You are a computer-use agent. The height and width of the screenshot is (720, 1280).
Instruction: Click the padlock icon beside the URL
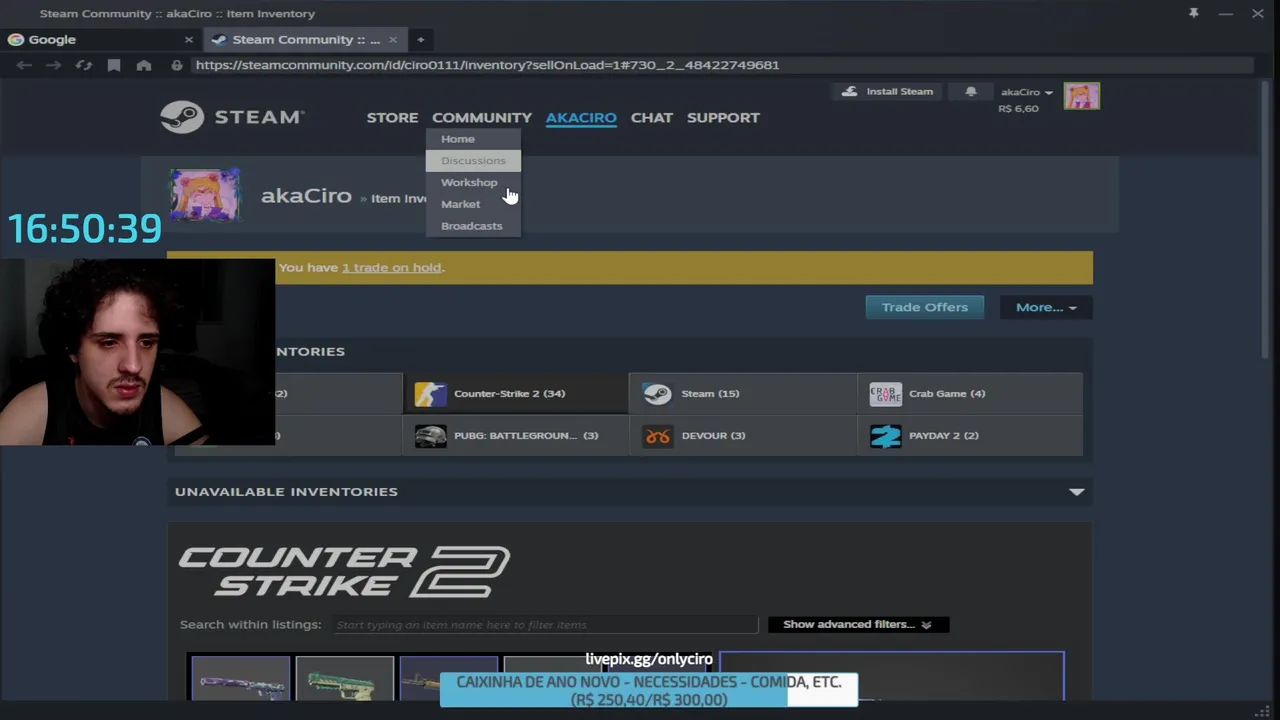click(x=177, y=65)
